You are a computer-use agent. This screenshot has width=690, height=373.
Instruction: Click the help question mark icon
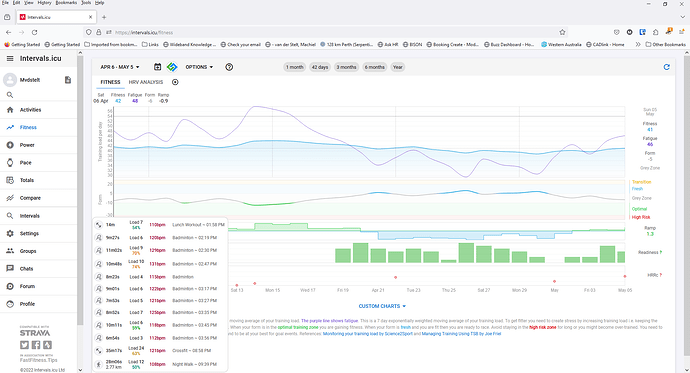[x=229, y=67]
